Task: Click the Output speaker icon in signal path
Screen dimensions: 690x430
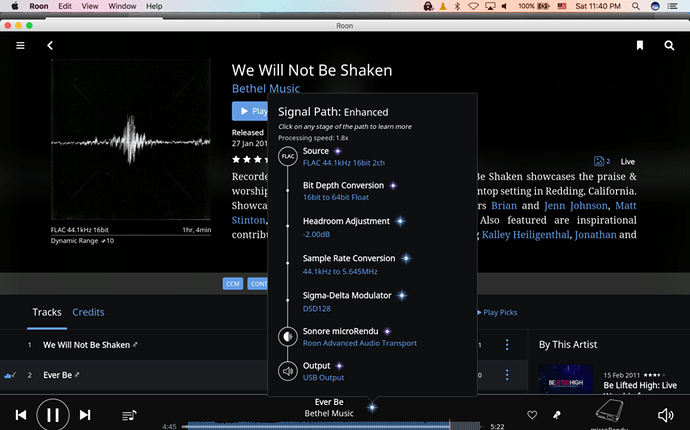Action: pyautogui.click(x=288, y=371)
